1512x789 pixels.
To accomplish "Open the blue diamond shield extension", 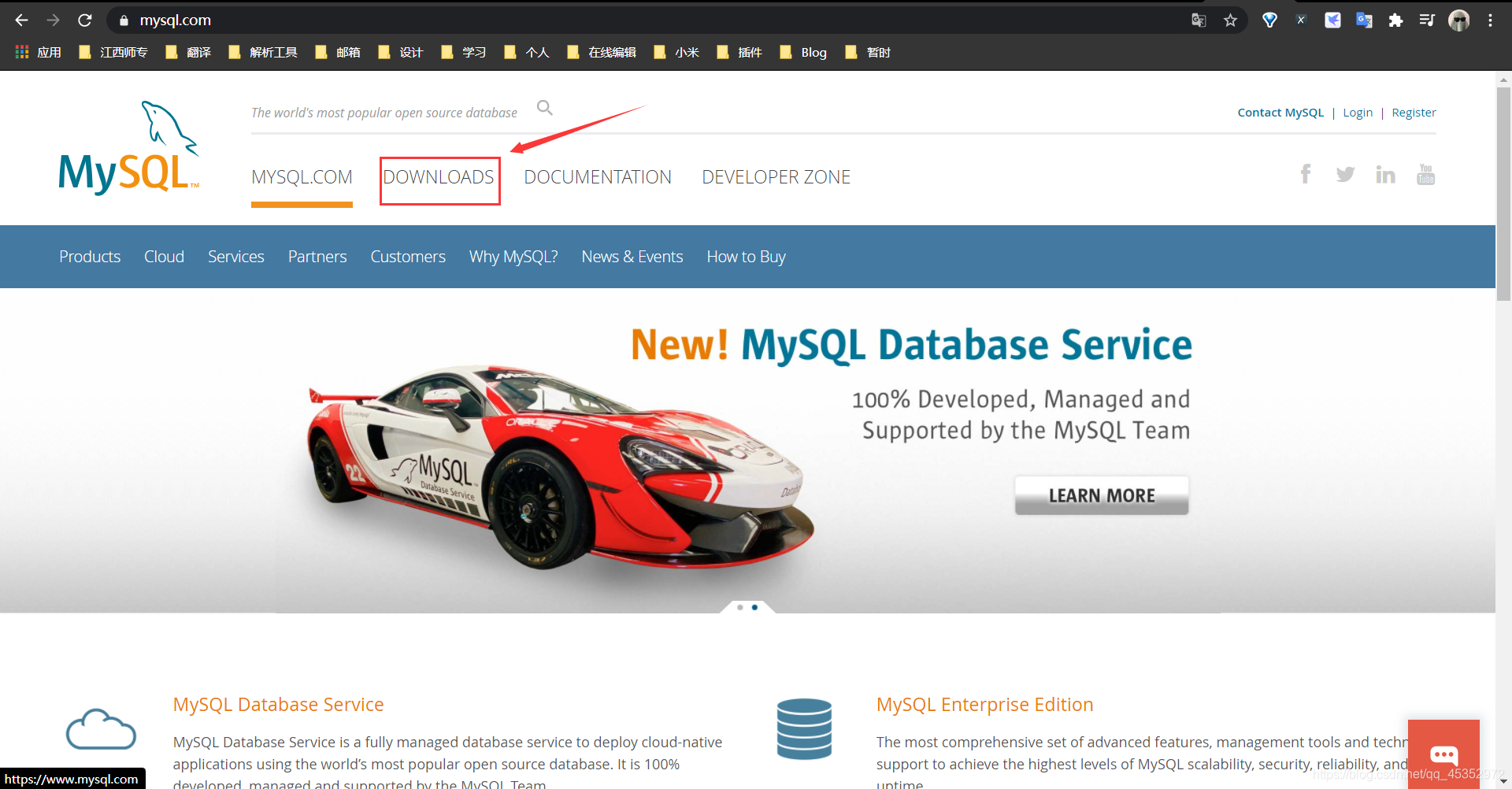I will coord(1269,20).
